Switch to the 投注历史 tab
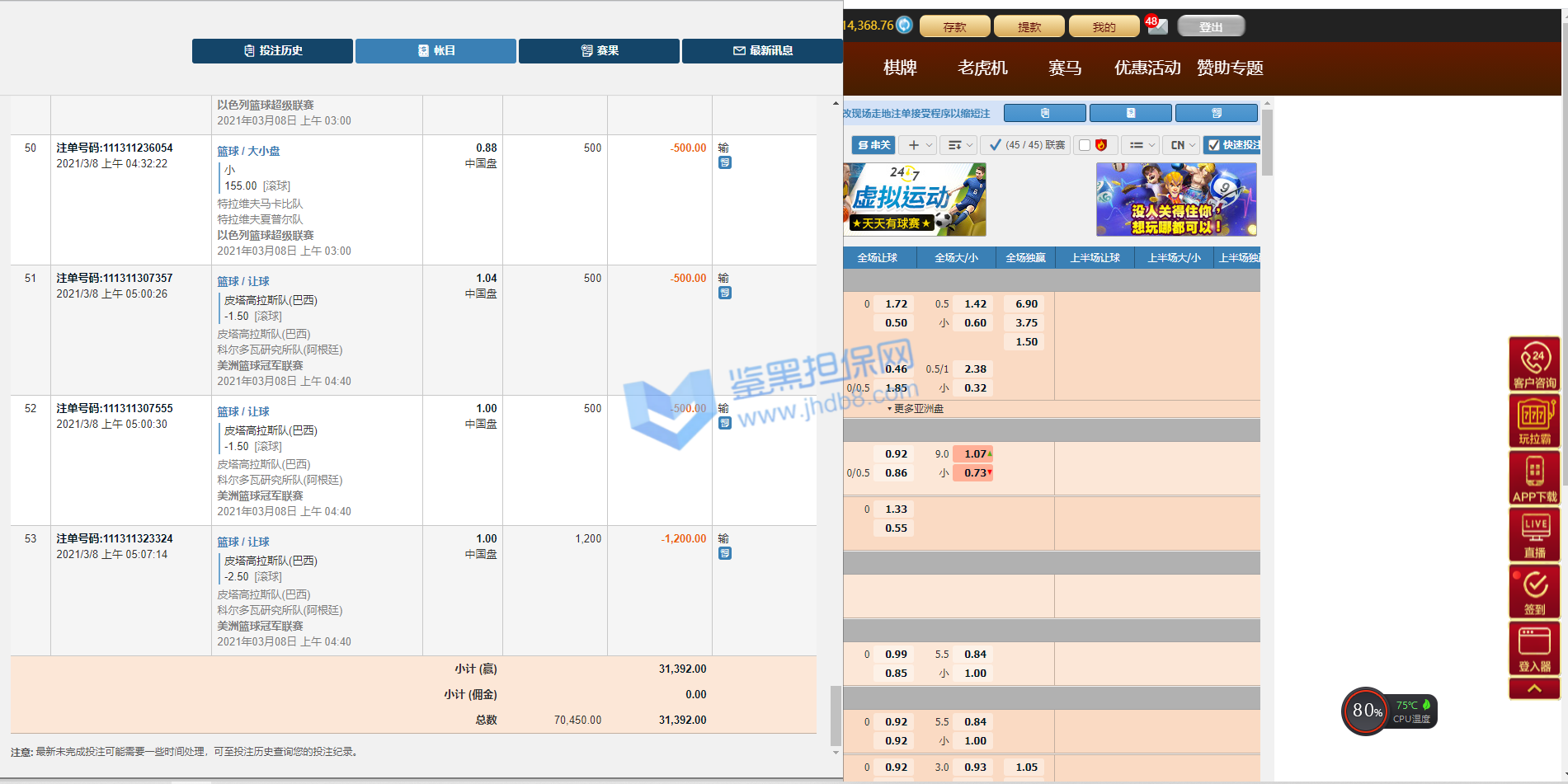This screenshot has width=1568, height=784. point(272,50)
